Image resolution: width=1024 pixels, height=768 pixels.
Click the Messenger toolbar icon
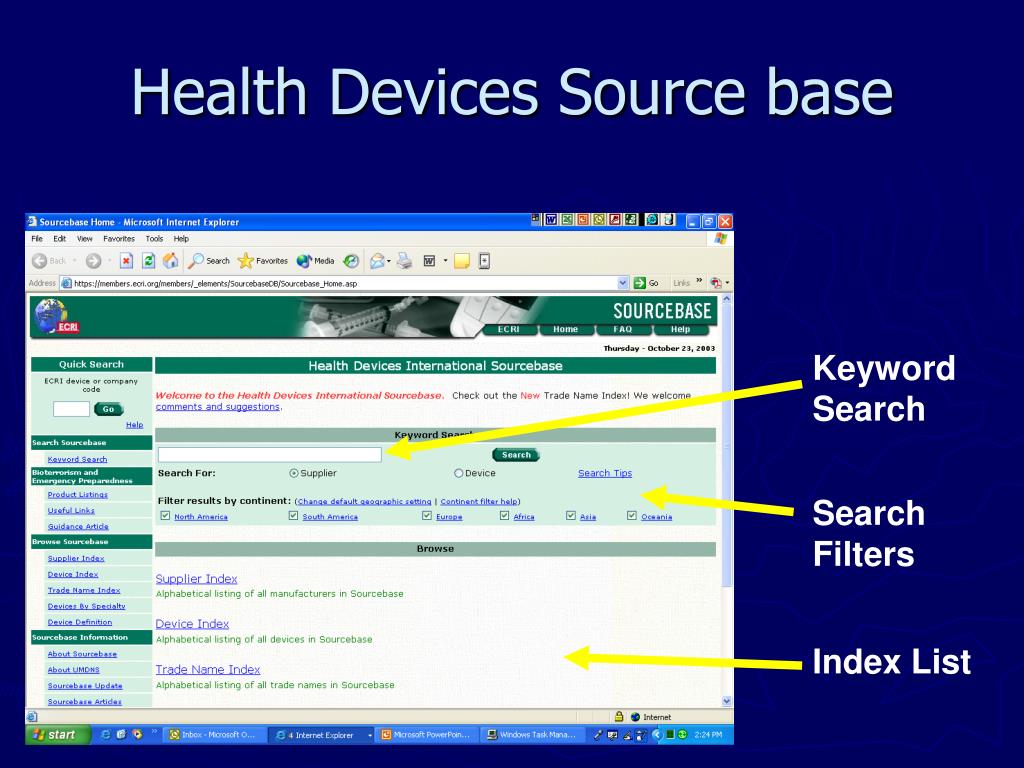coord(484,261)
